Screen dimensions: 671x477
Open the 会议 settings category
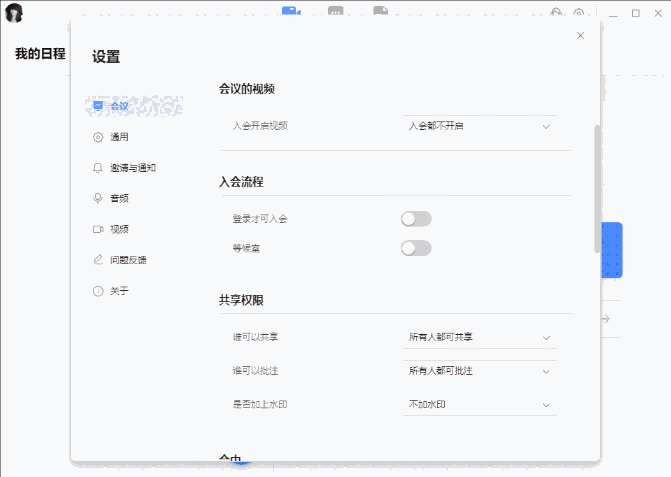click(134, 106)
